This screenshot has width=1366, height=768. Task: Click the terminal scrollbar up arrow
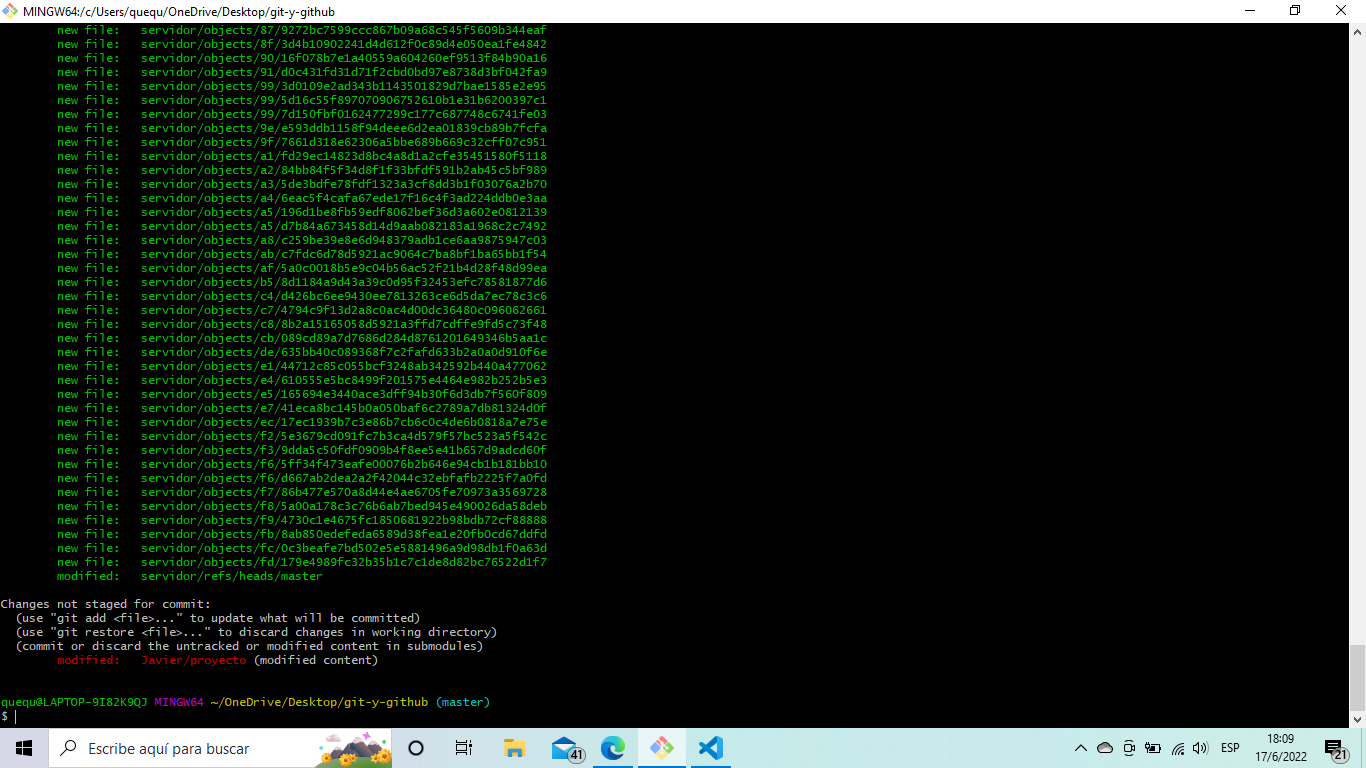(1357, 32)
